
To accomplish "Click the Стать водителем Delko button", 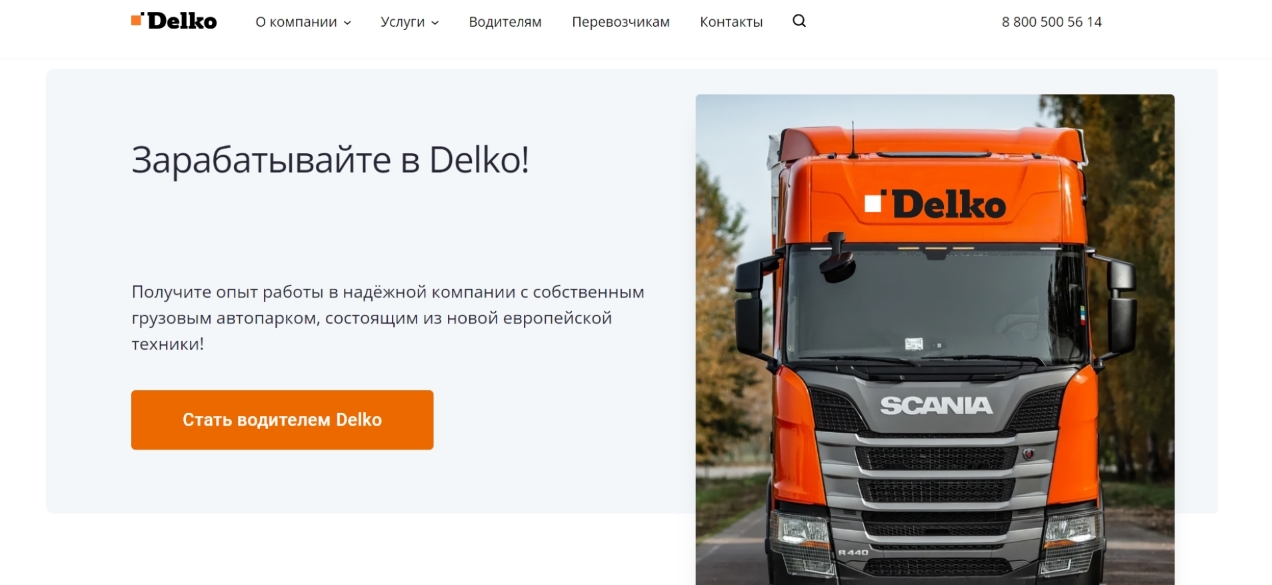I will tap(282, 420).
